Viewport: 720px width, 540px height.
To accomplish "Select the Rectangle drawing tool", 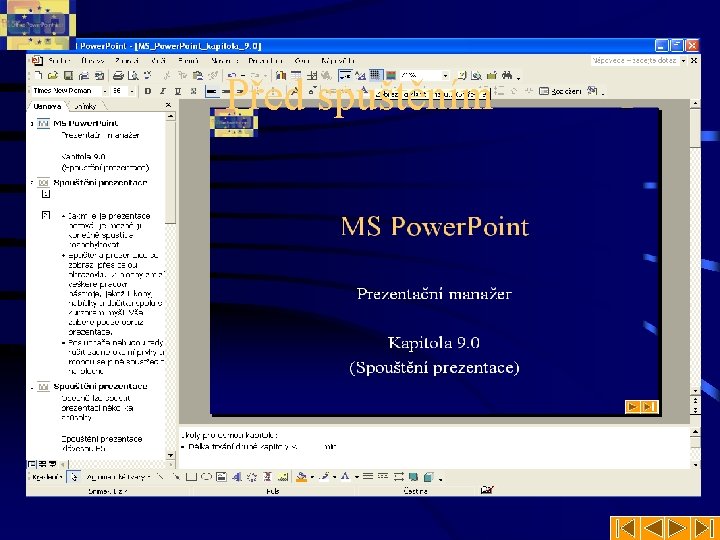I will [x=191, y=477].
